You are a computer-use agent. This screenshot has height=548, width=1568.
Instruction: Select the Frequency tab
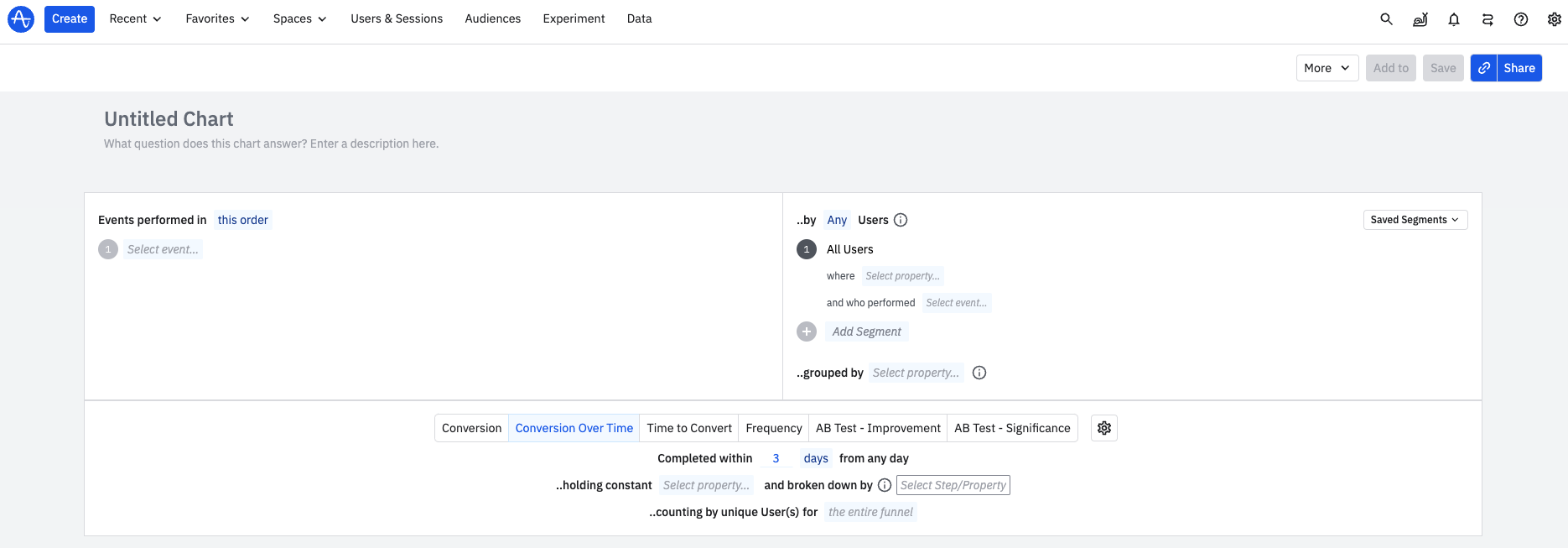(773, 428)
